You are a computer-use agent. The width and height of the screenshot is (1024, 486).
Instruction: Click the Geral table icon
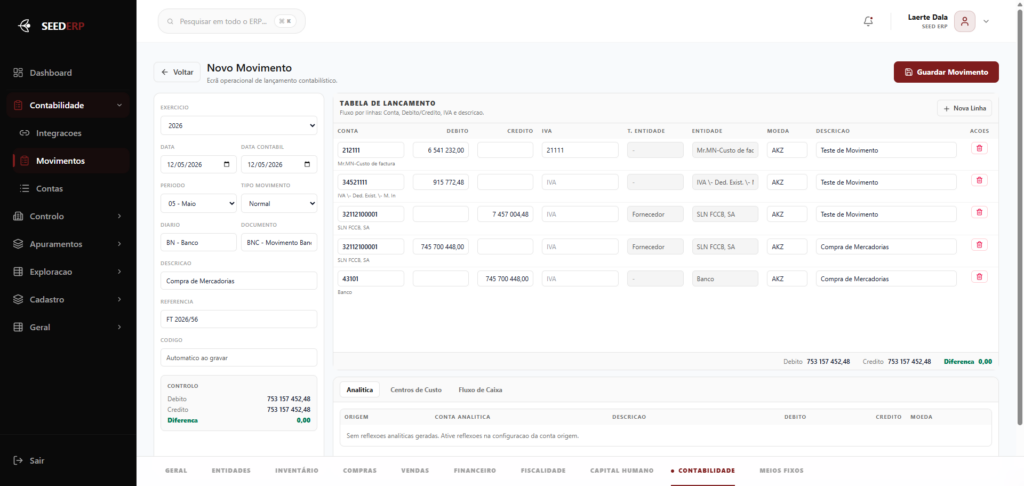pos(18,327)
